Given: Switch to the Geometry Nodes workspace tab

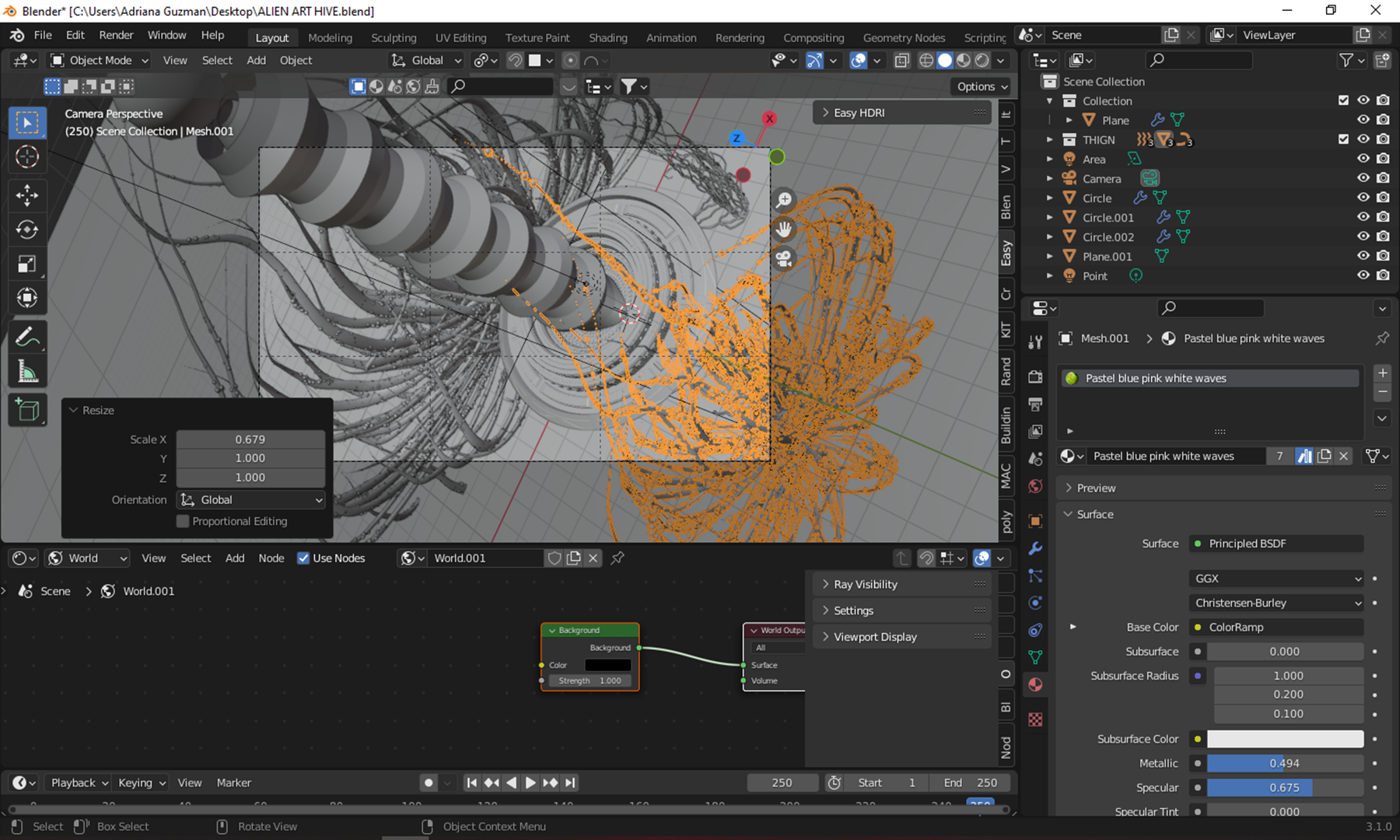Looking at the screenshot, I should (x=904, y=37).
